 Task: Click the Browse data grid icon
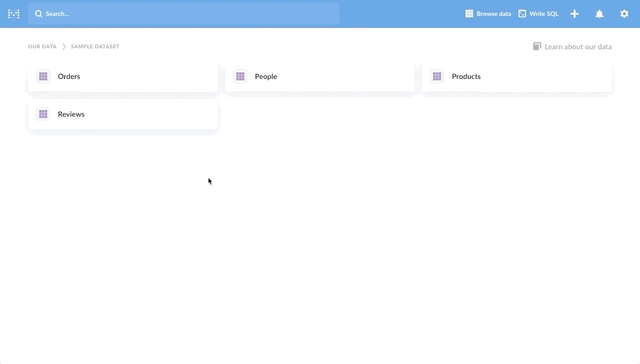tap(469, 13)
